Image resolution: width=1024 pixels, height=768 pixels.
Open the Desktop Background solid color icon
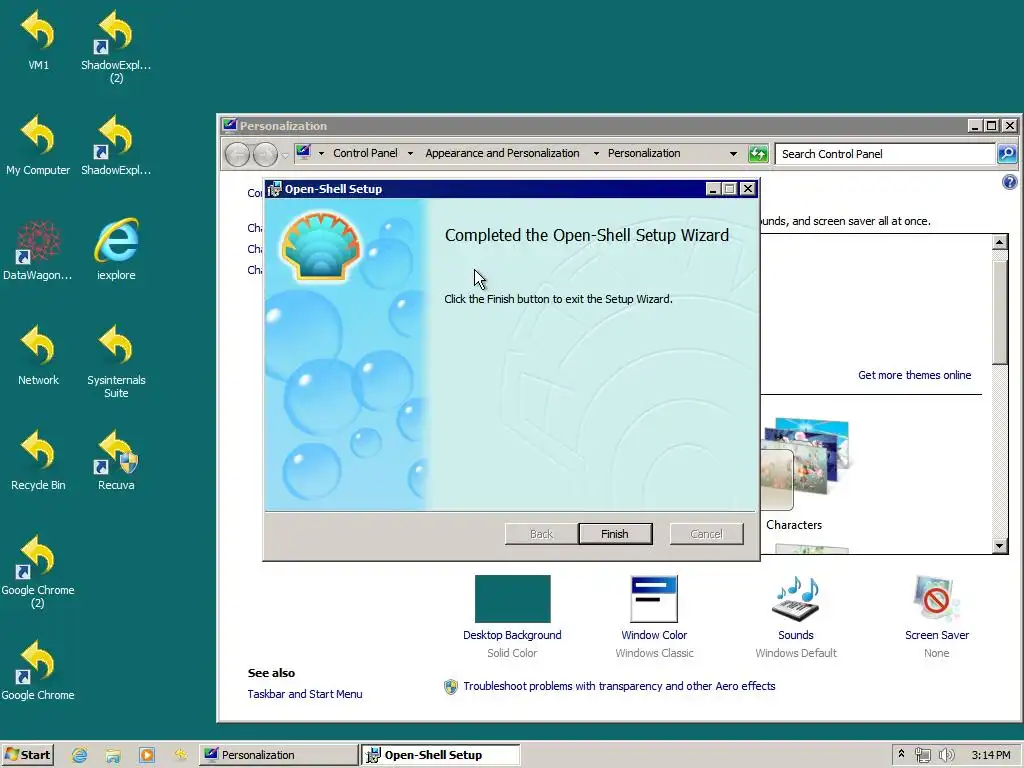click(x=512, y=599)
